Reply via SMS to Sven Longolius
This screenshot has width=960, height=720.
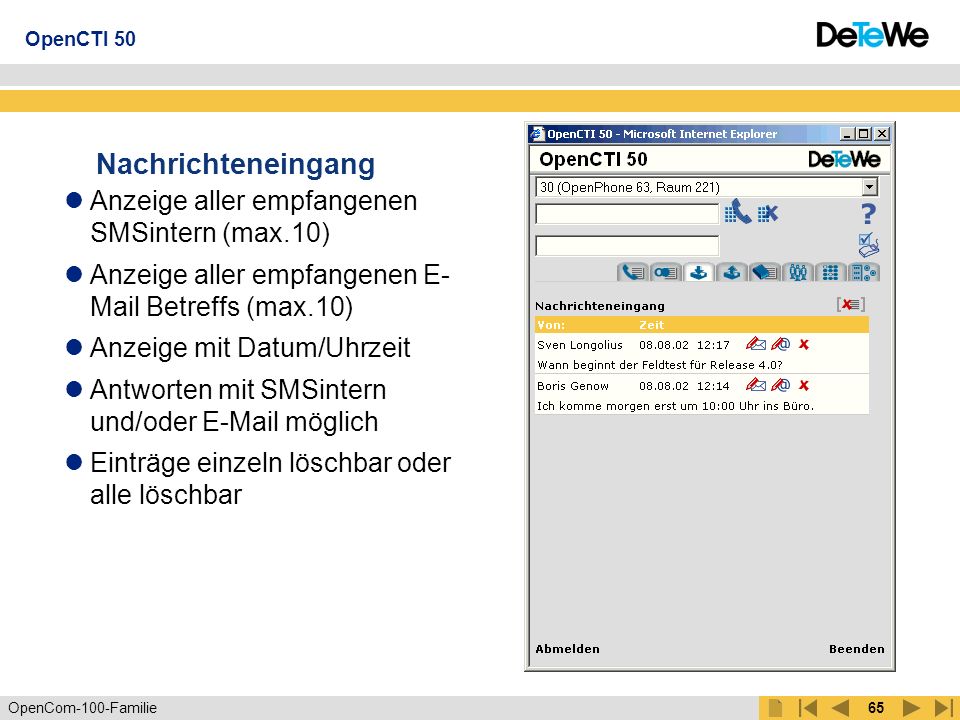click(756, 344)
